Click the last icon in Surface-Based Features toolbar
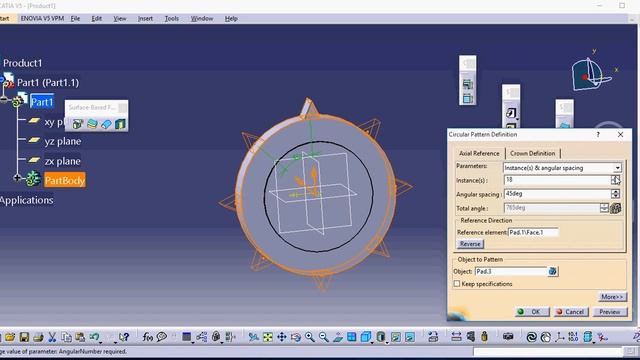640x360 pixels. click(120, 124)
